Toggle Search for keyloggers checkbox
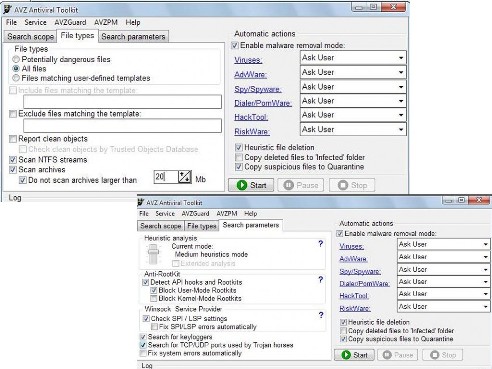 [x=143, y=337]
